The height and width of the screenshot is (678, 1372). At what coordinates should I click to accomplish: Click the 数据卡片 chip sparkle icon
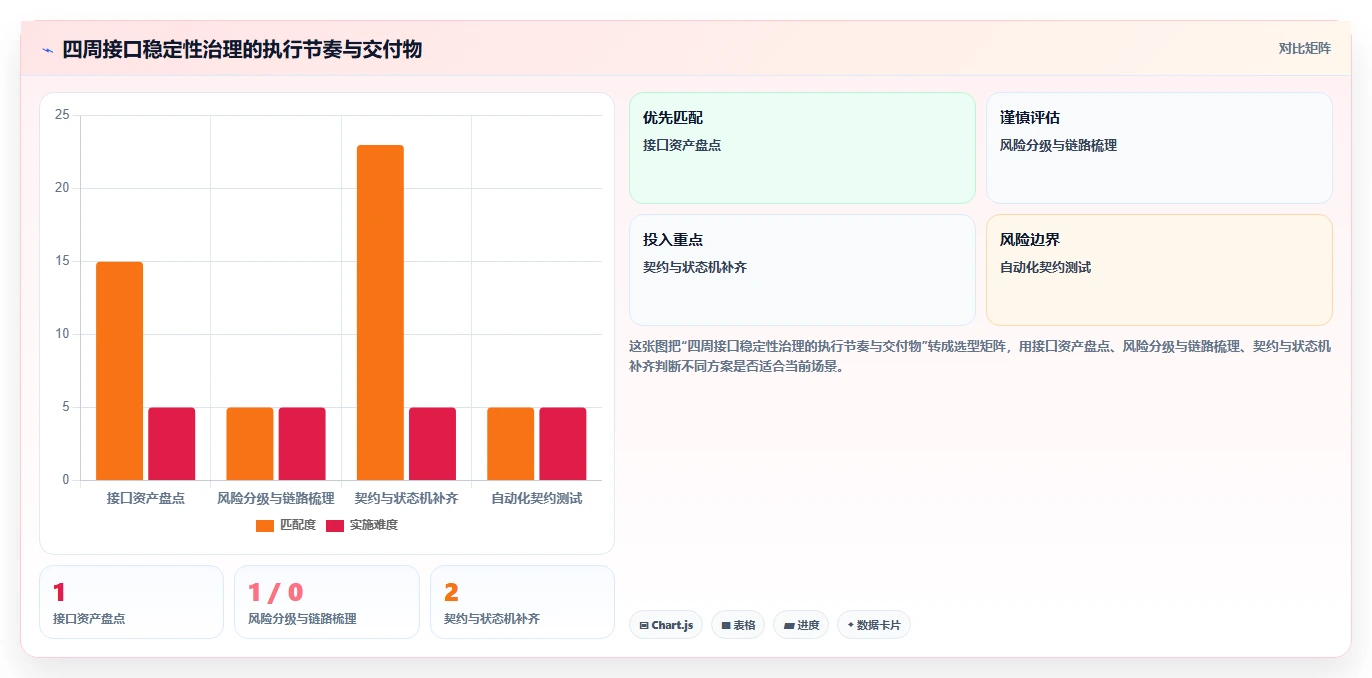850,625
